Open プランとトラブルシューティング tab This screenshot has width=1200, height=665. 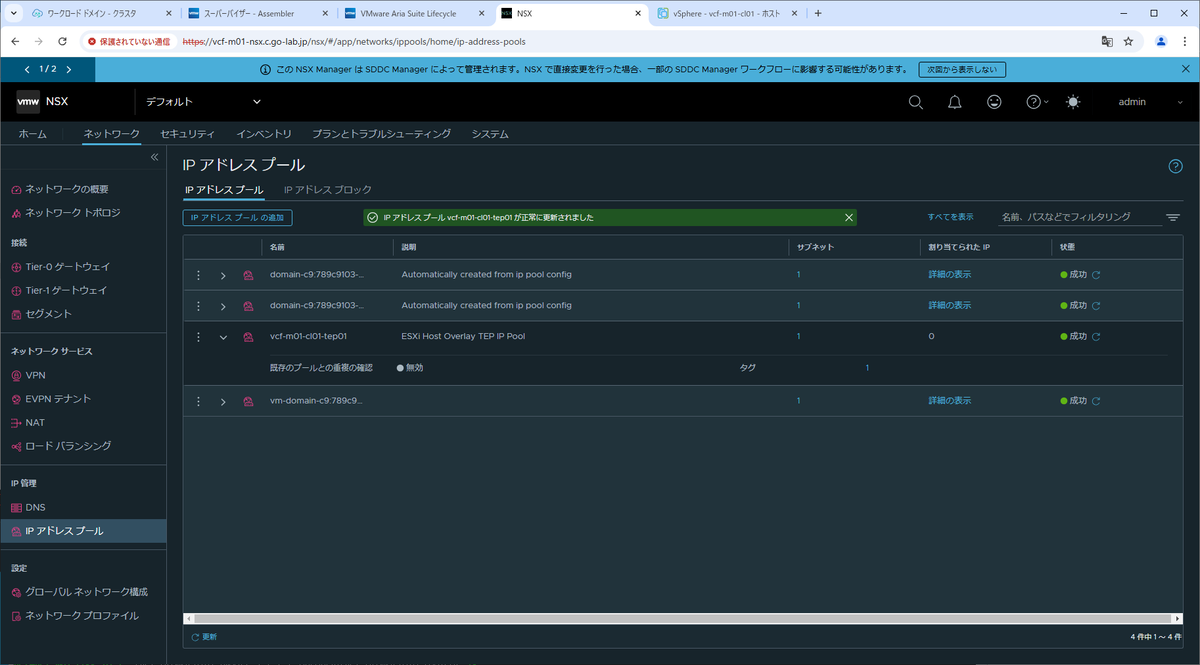[x=381, y=134]
